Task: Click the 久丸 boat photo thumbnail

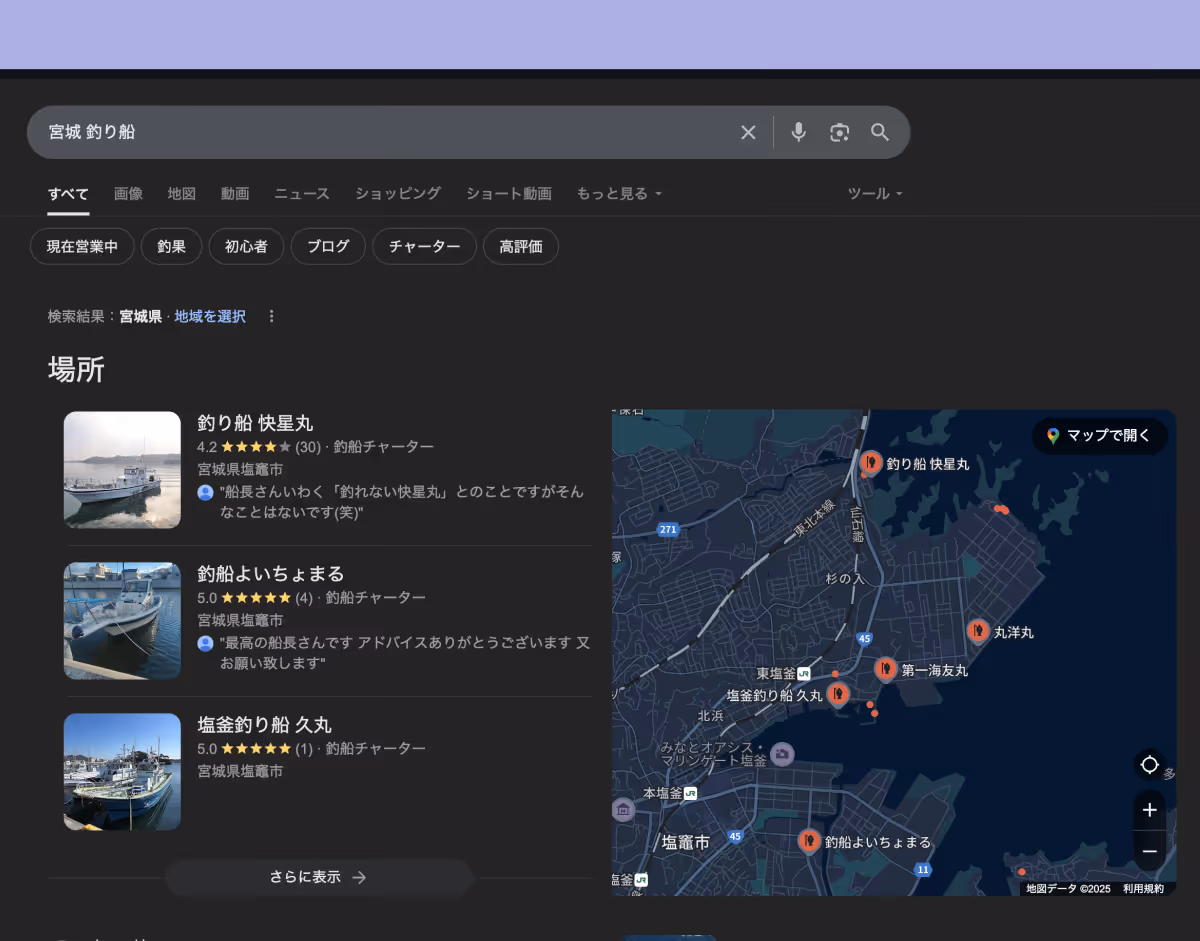Action: (122, 772)
